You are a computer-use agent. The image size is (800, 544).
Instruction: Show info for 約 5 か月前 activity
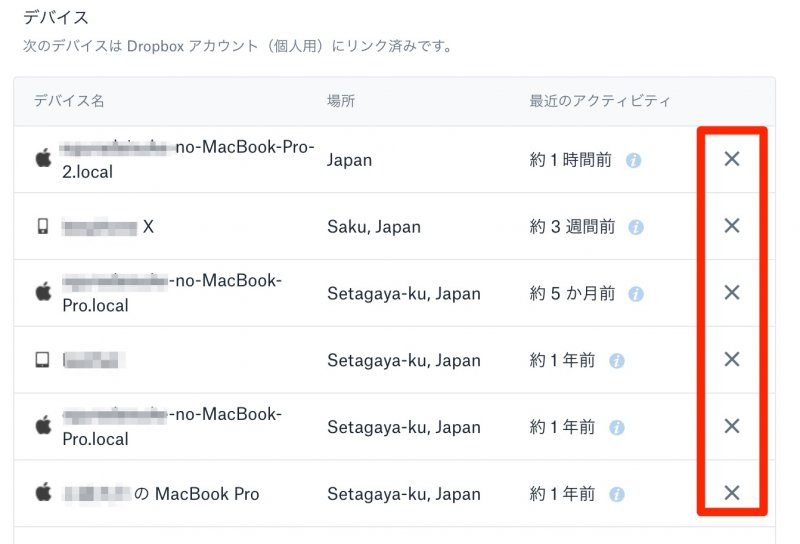click(x=635, y=294)
